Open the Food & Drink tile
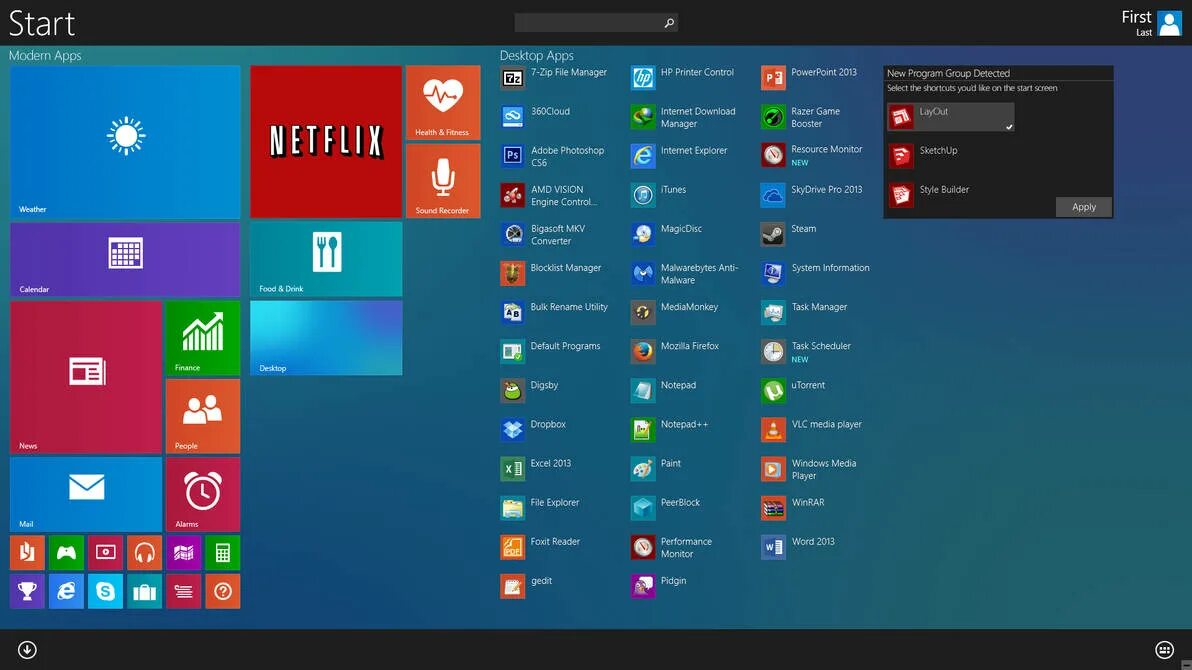 click(x=326, y=259)
